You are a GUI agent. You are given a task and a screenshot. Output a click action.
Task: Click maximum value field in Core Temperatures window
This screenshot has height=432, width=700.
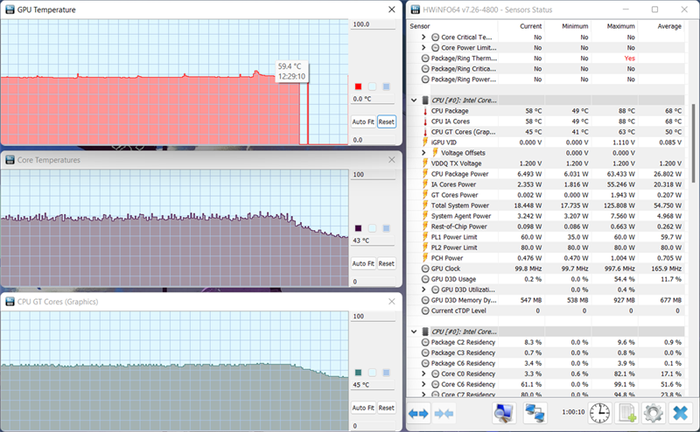tap(373, 175)
